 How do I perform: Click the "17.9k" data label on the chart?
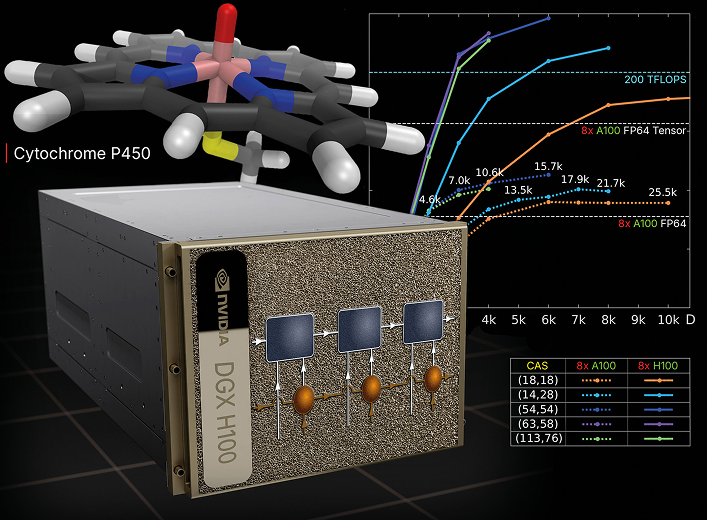[575, 179]
